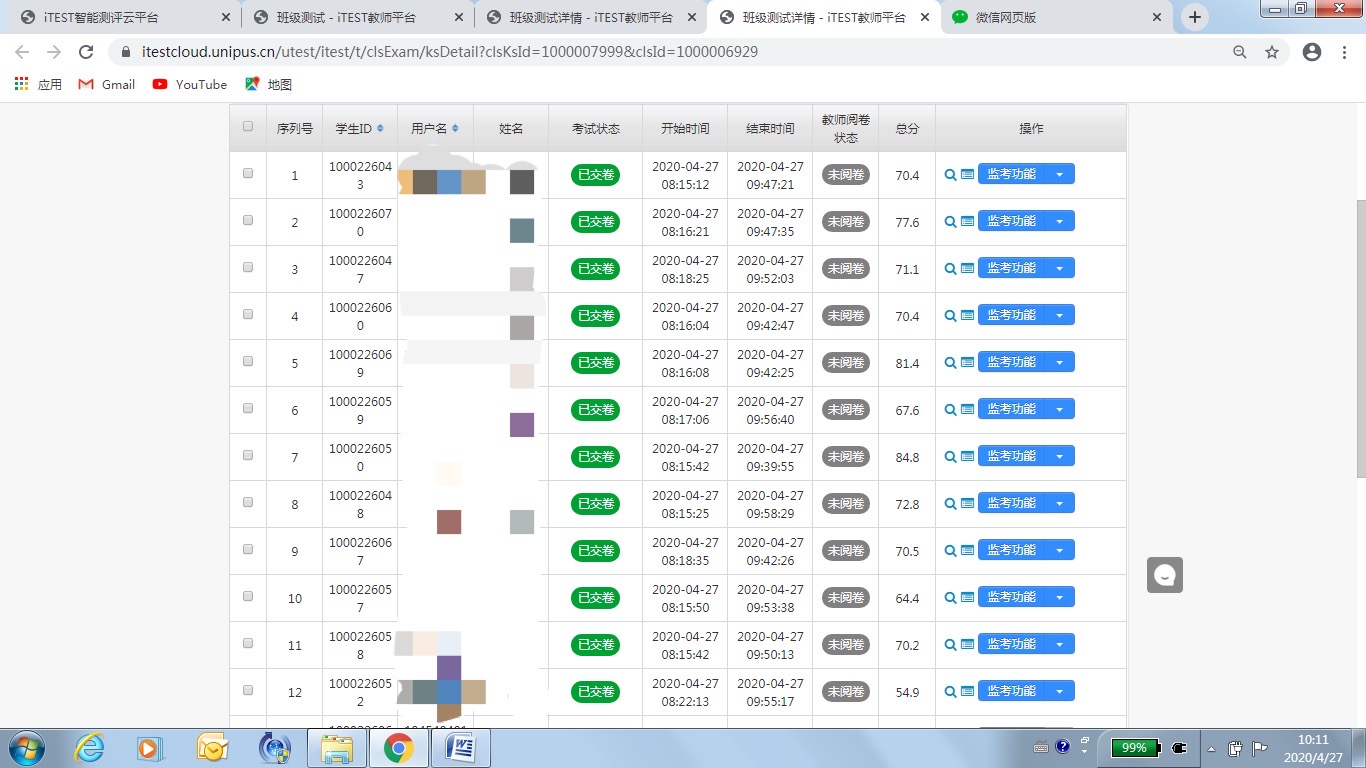Screen dimensions: 1366x768
Task: Click the list detail icon in row 3
Action: (967, 269)
